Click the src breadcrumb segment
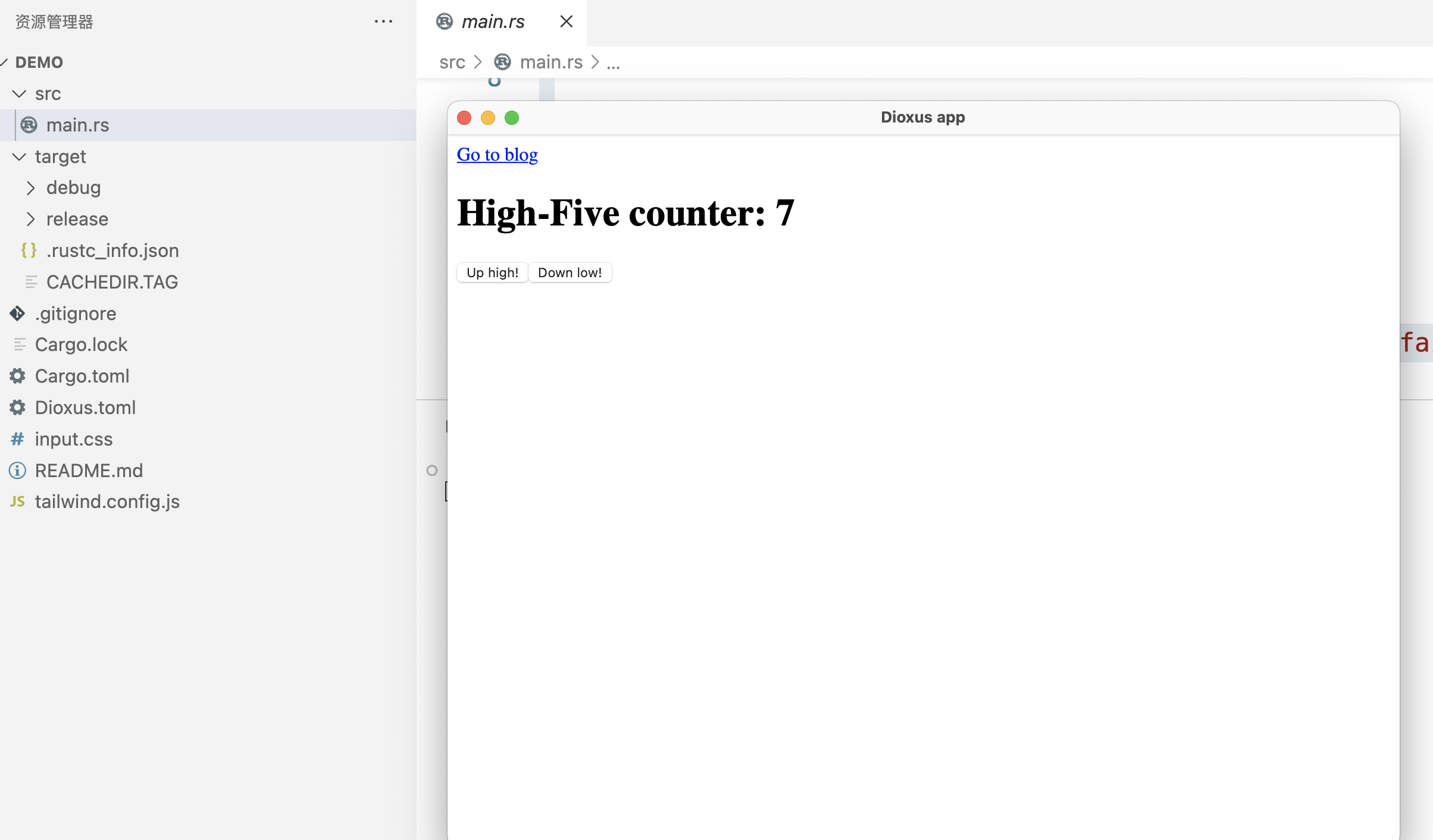The height and width of the screenshot is (840, 1433). (x=452, y=62)
